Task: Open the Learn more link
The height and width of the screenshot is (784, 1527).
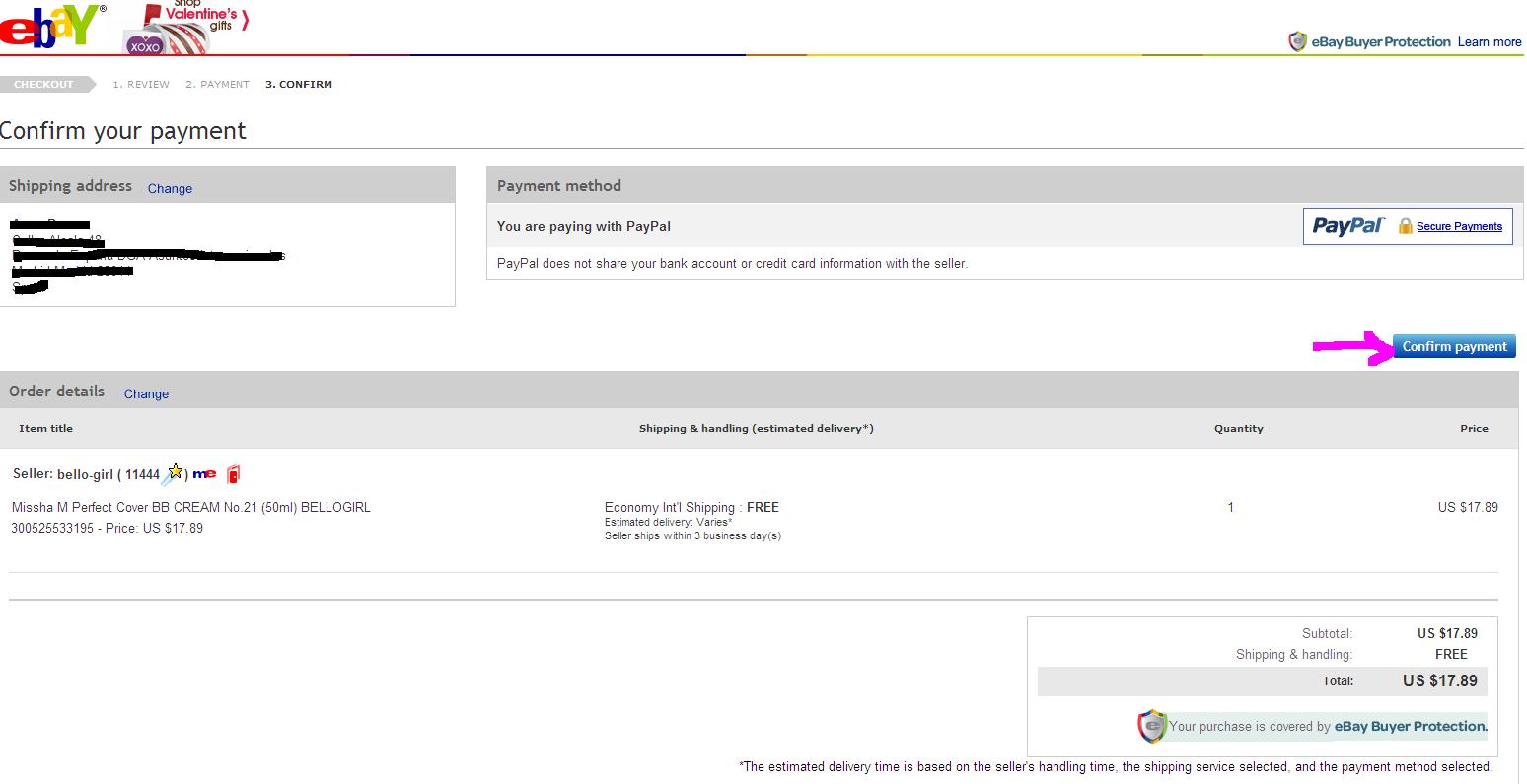Action: coord(1490,42)
